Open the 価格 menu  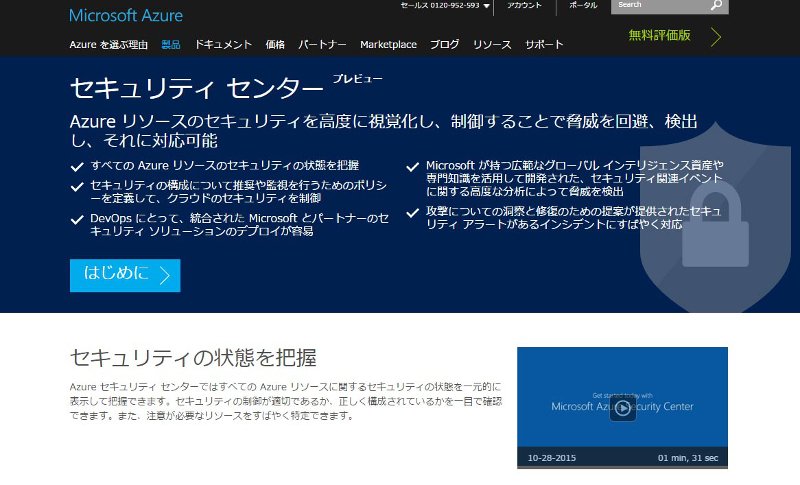(x=275, y=45)
